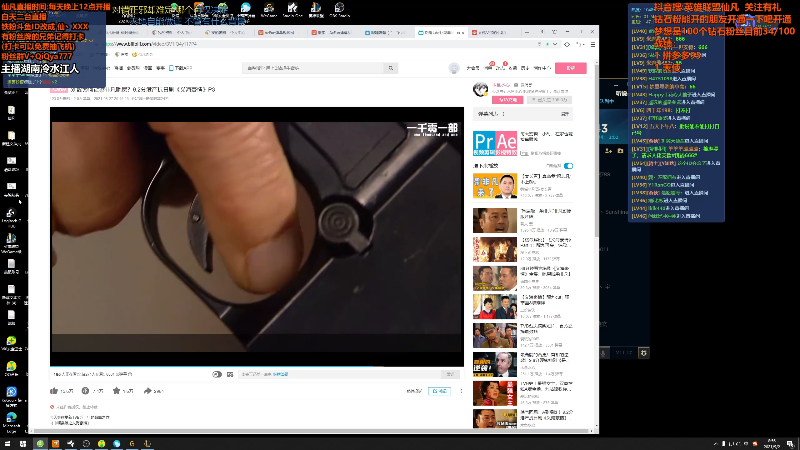Click the settings gear in the background client window
800x450 pixels.
pyautogui.click(x=643, y=353)
